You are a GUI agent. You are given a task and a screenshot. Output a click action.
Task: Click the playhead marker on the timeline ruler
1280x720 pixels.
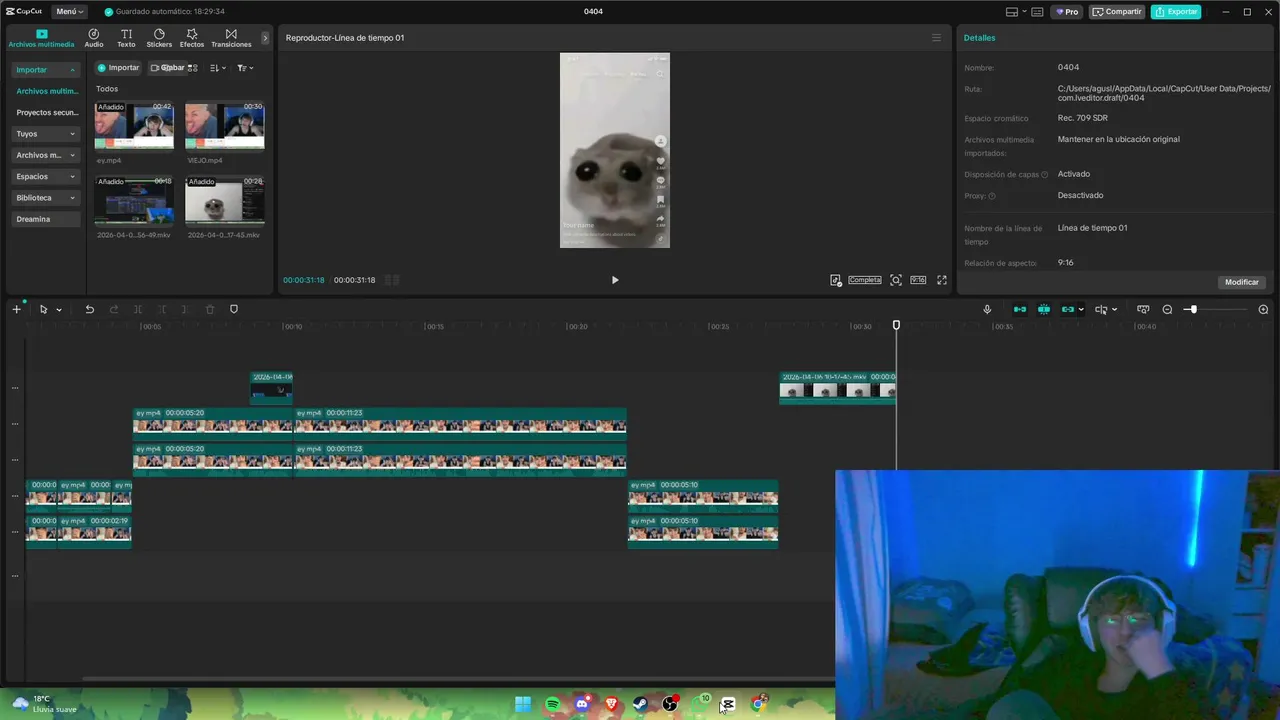(x=896, y=325)
